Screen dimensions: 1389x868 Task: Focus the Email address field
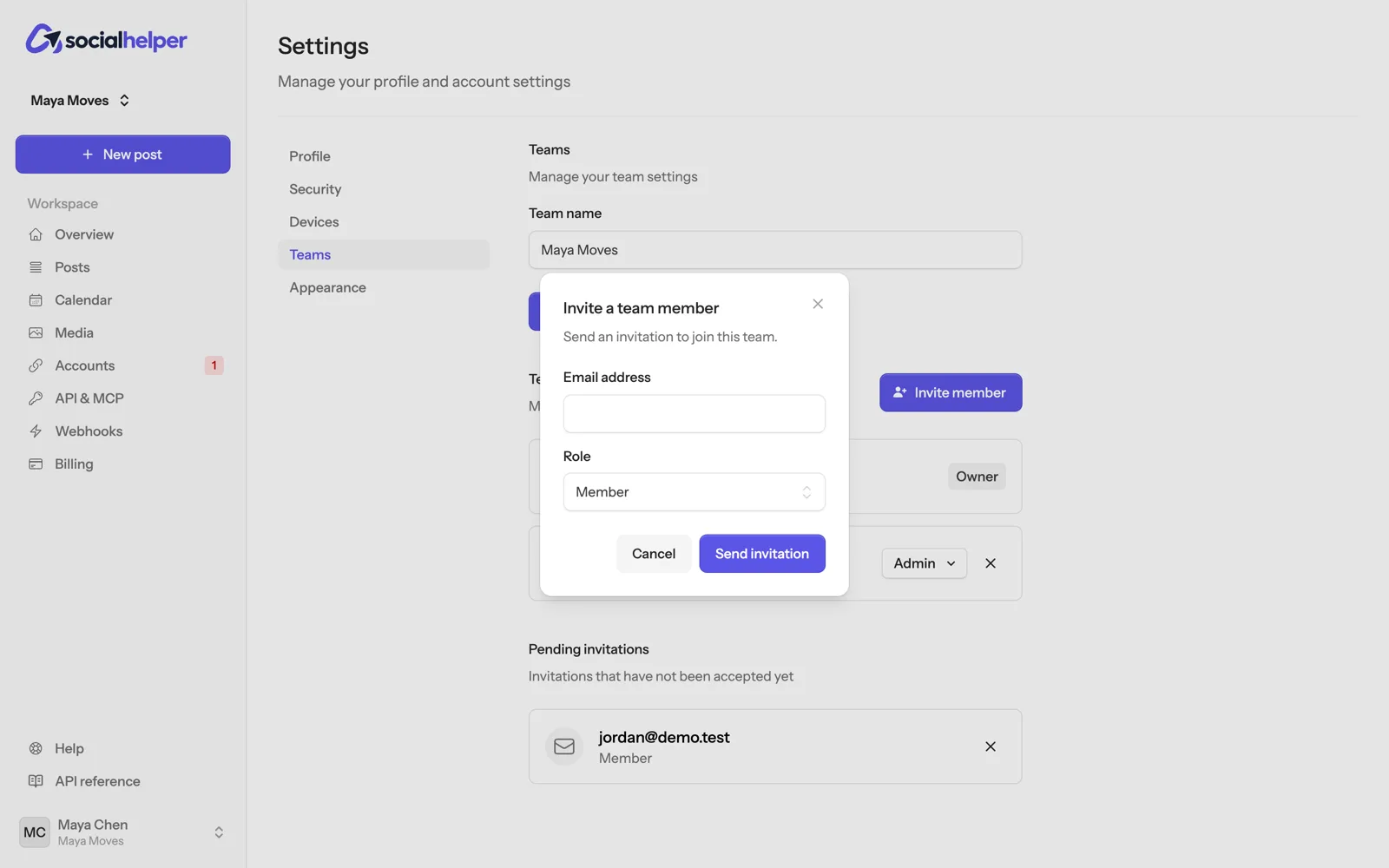694,414
